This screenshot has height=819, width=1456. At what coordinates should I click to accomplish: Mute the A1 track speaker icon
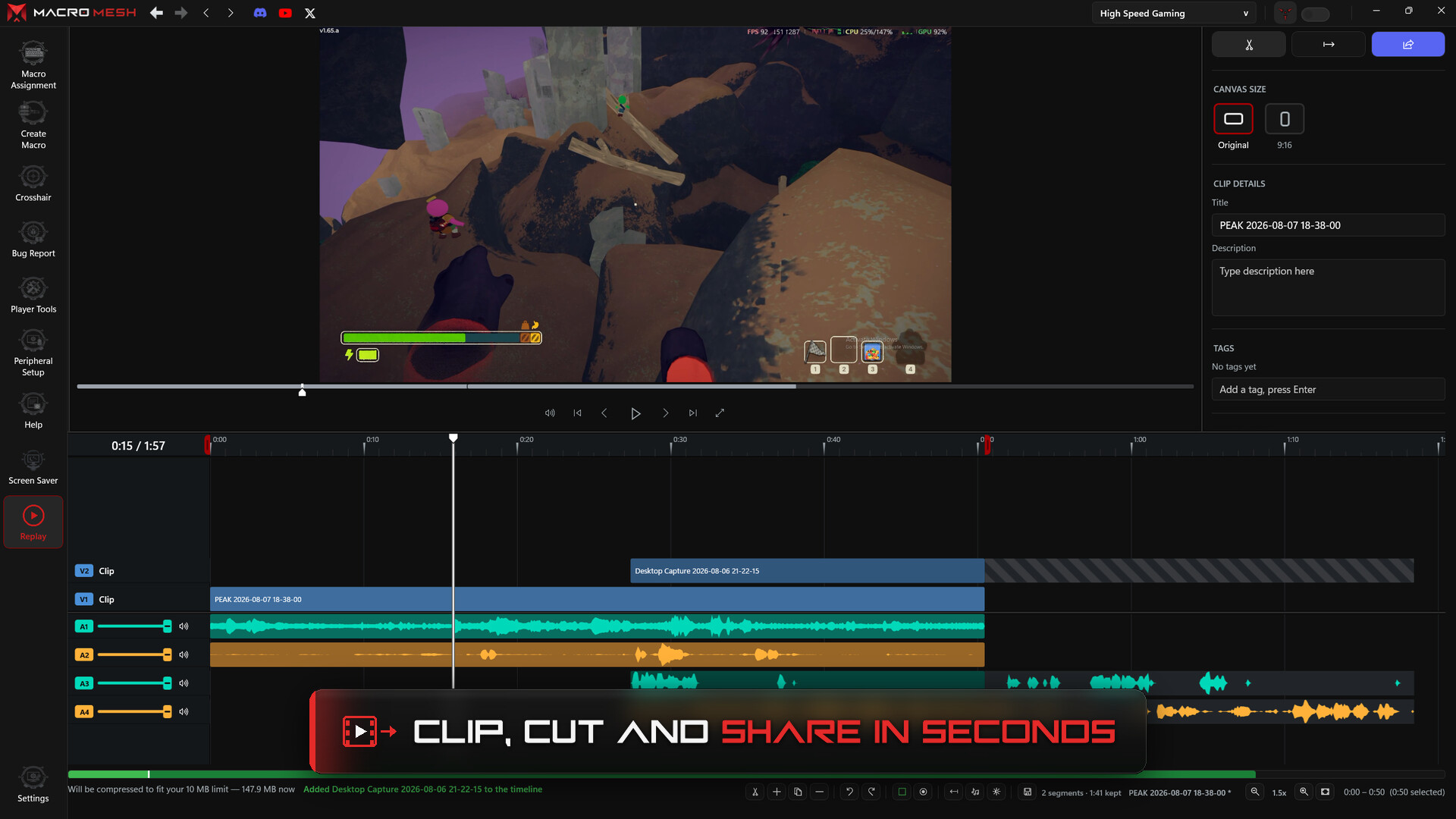click(x=184, y=626)
